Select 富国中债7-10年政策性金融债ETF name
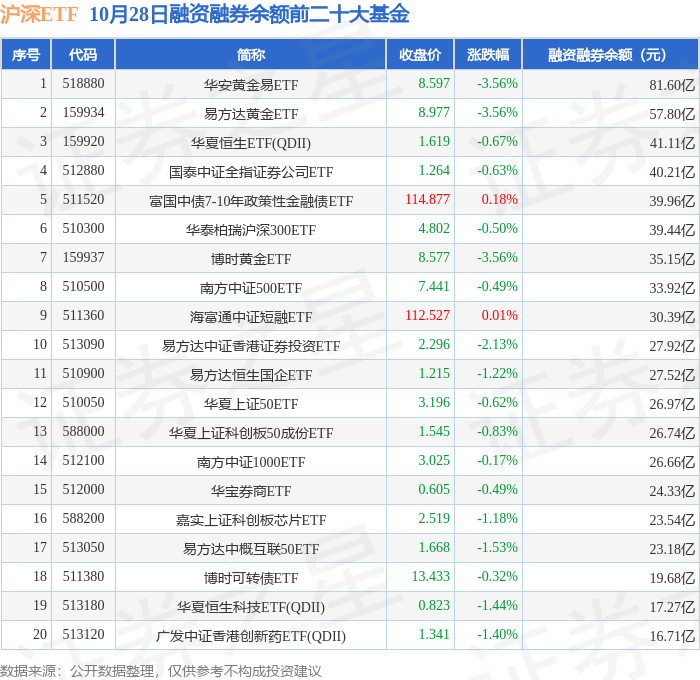The width and height of the screenshot is (700, 680). (x=251, y=201)
